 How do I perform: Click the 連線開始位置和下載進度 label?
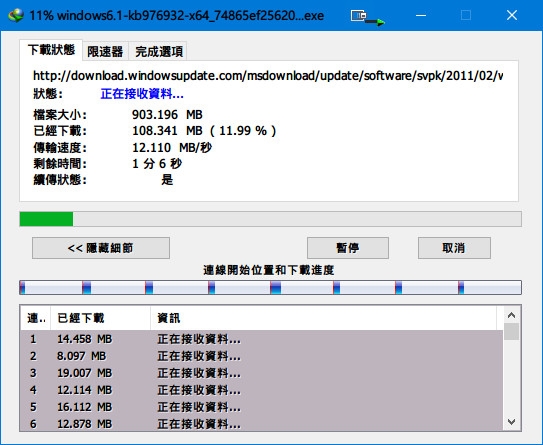pyautogui.click(x=269, y=270)
